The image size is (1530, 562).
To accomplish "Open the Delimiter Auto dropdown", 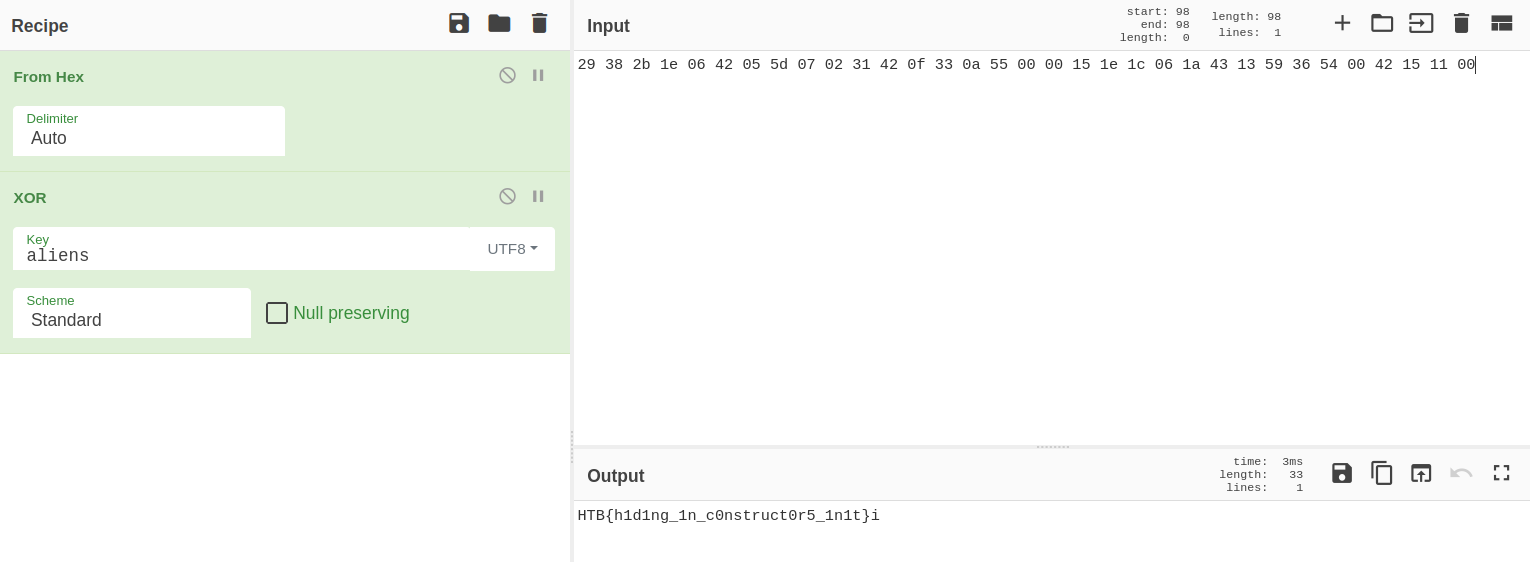I will 148,132.
